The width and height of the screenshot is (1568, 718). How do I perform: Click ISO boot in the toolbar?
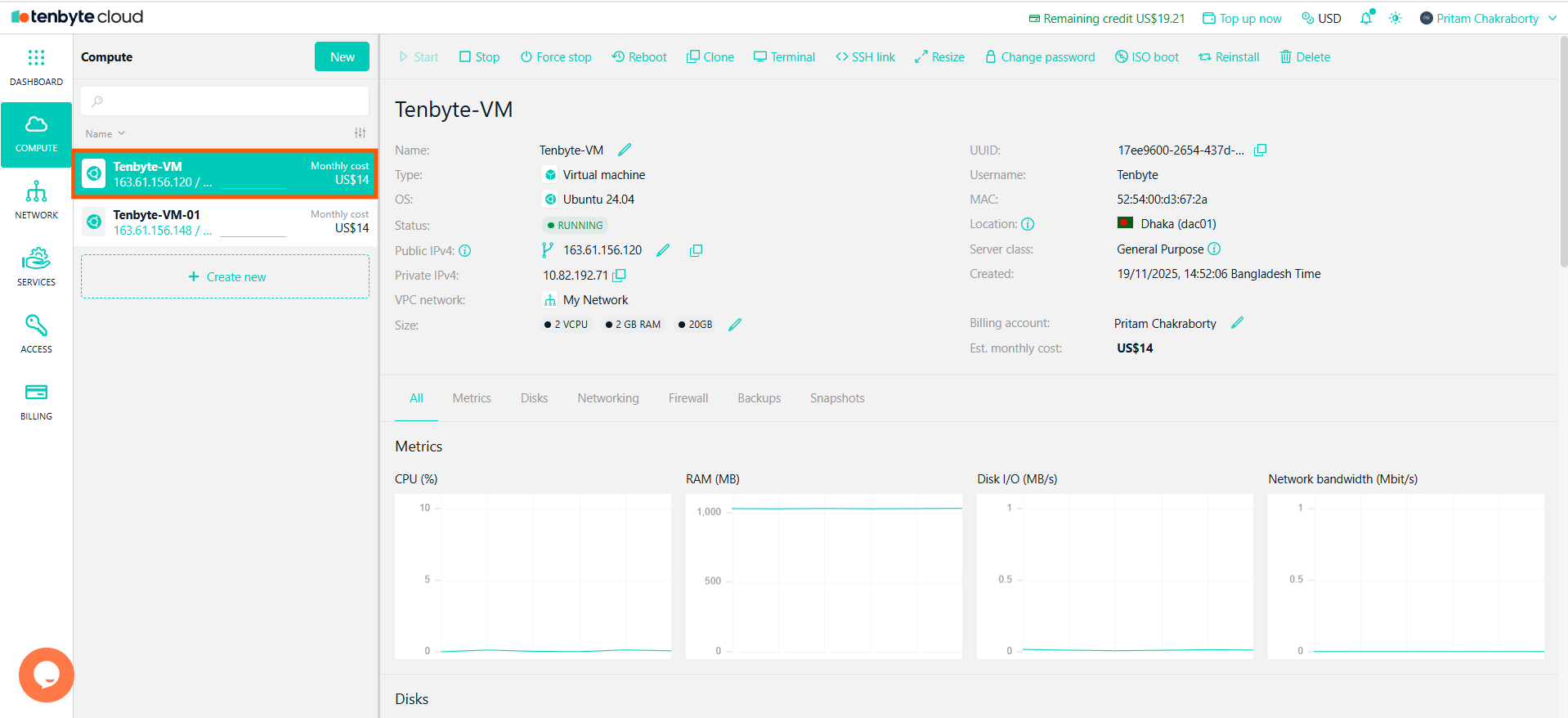pos(1147,56)
